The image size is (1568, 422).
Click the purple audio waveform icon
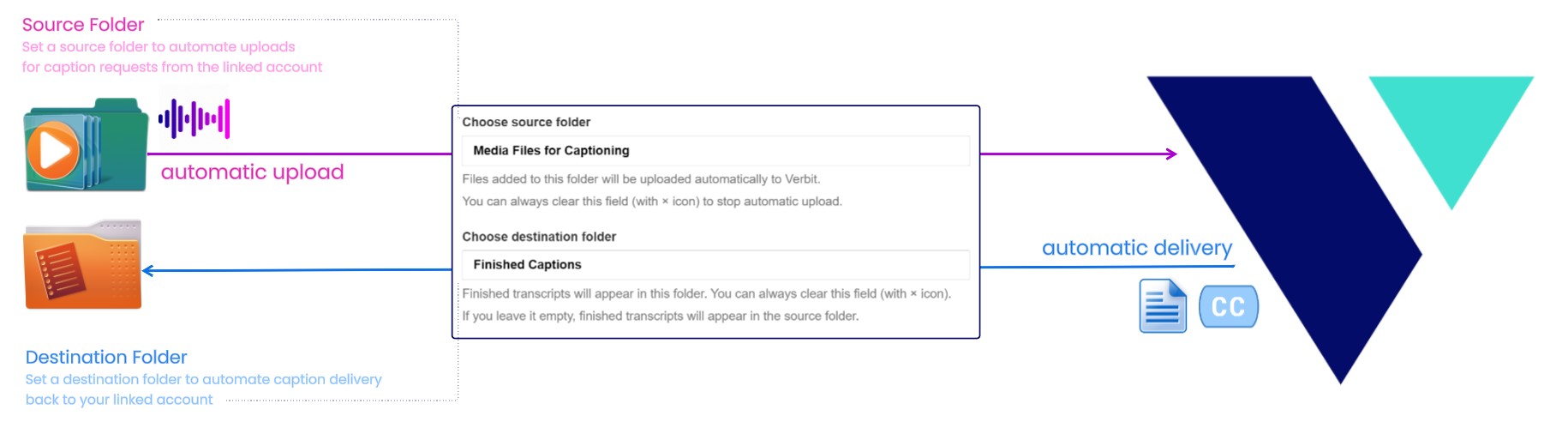coord(195,118)
